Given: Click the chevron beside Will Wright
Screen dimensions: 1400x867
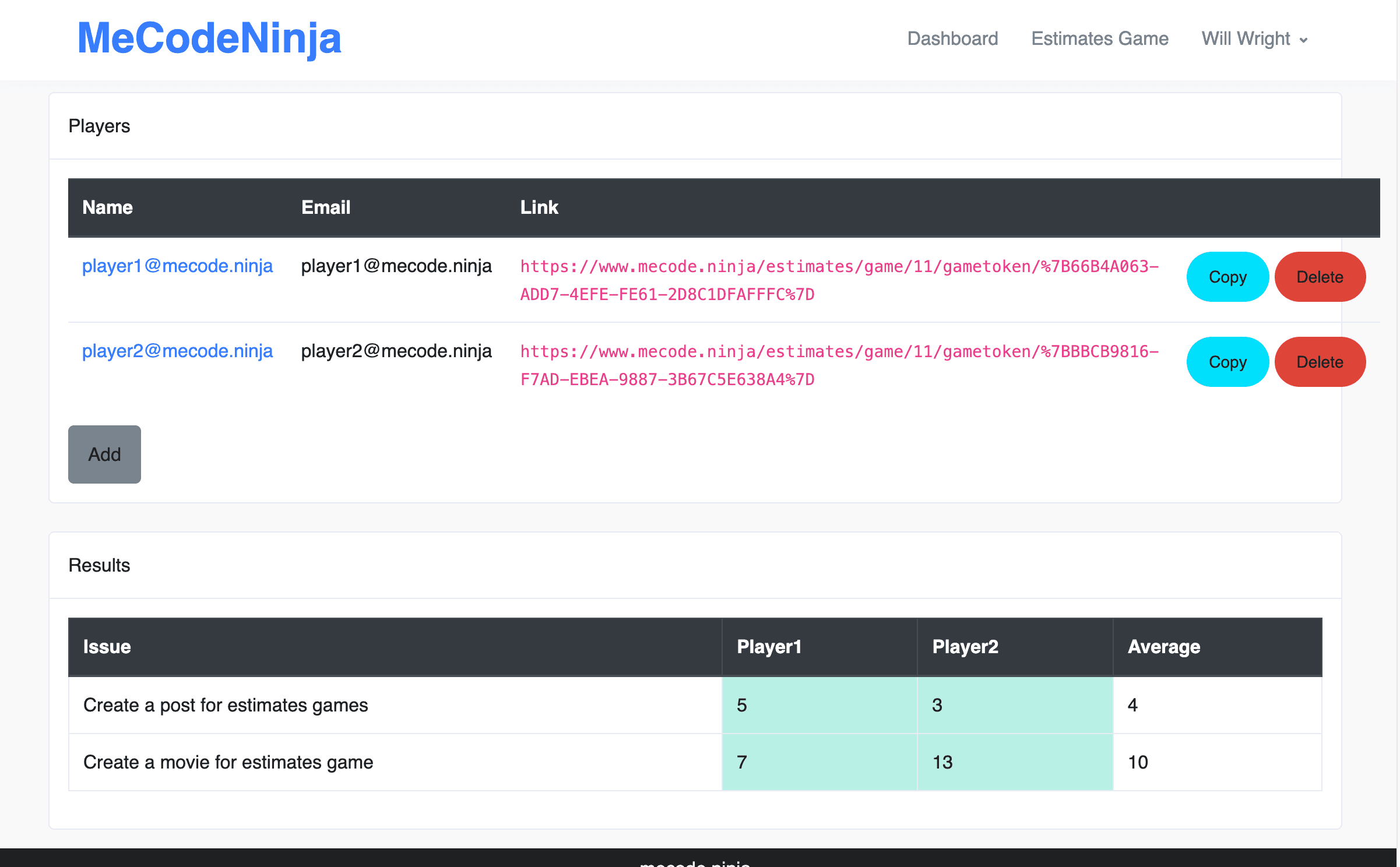Looking at the screenshot, I should click(1304, 40).
